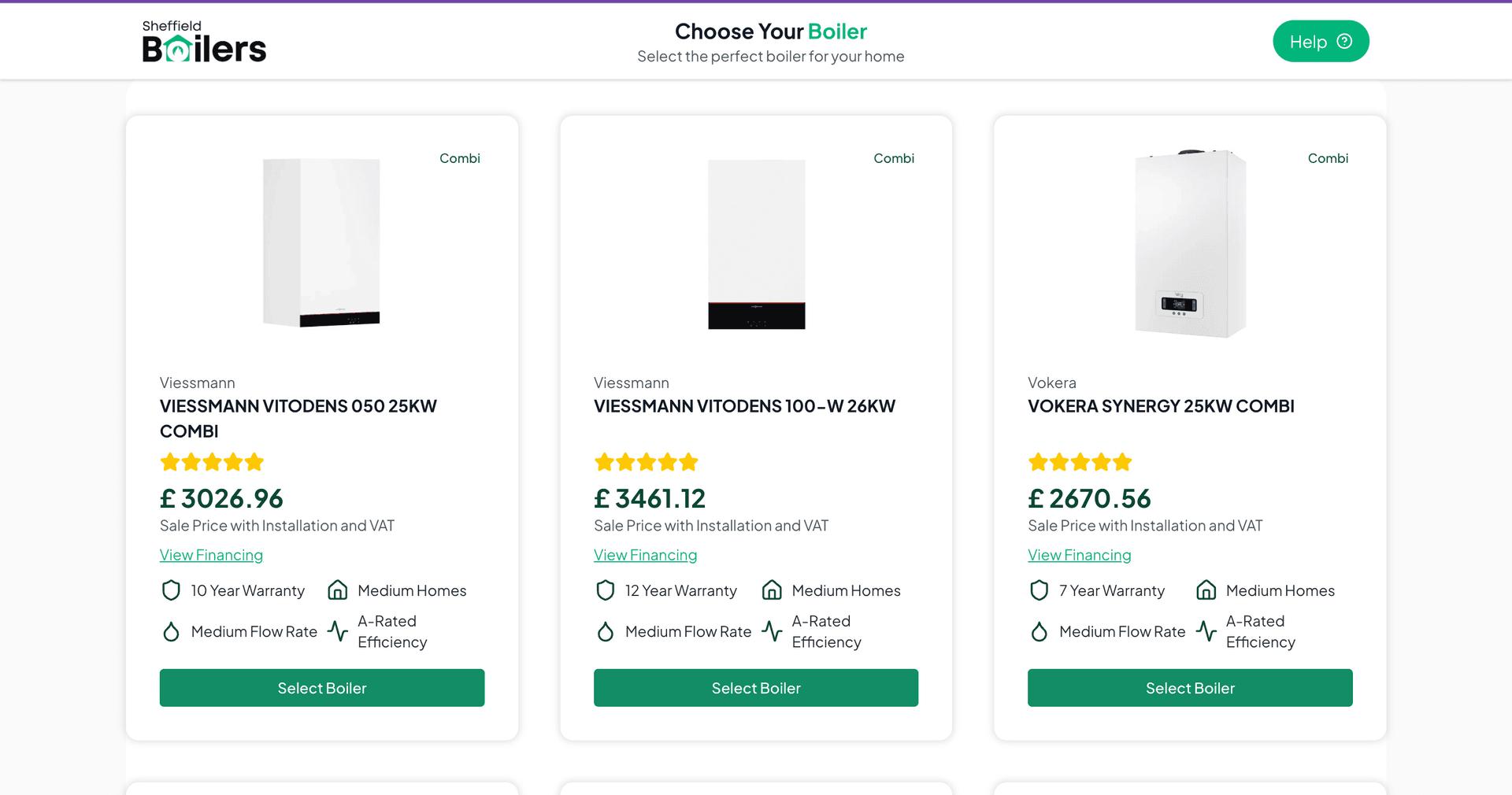Viewport: 1512px width, 795px height.
Task: Click the third star rating on Vitodens 100-W
Action: click(x=647, y=462)
